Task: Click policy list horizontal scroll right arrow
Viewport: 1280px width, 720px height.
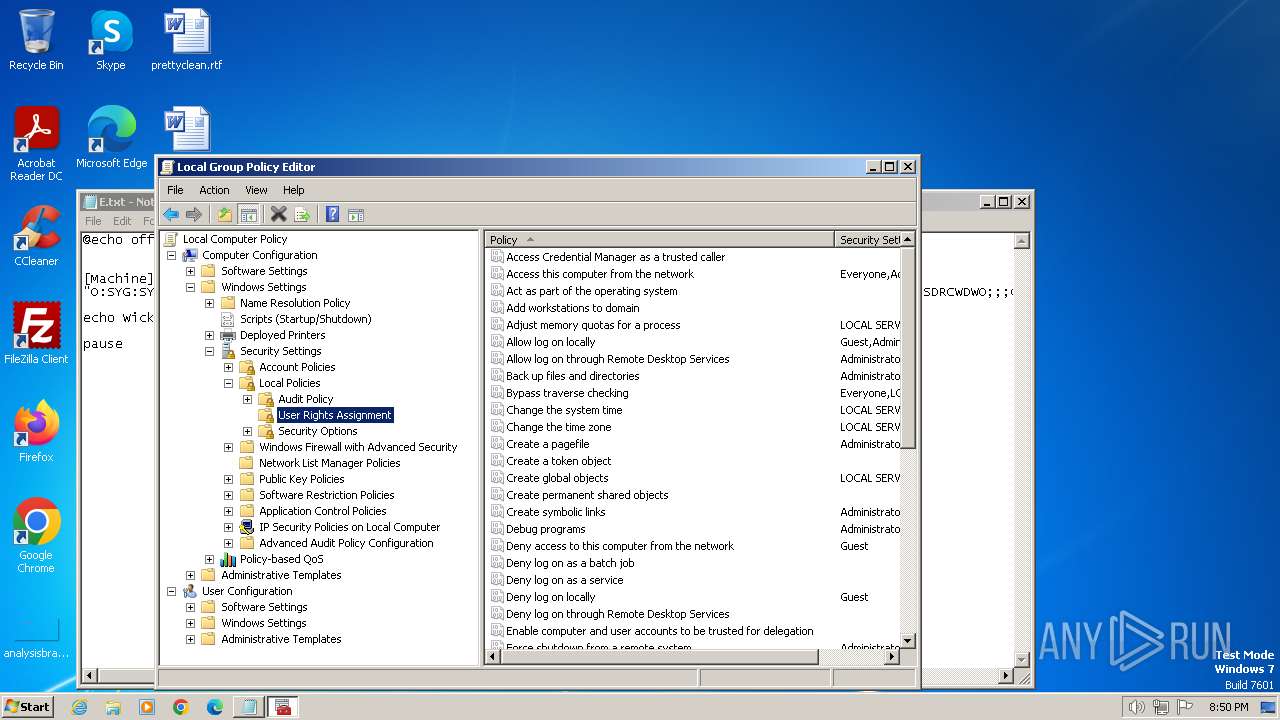Action: point(892,657)
